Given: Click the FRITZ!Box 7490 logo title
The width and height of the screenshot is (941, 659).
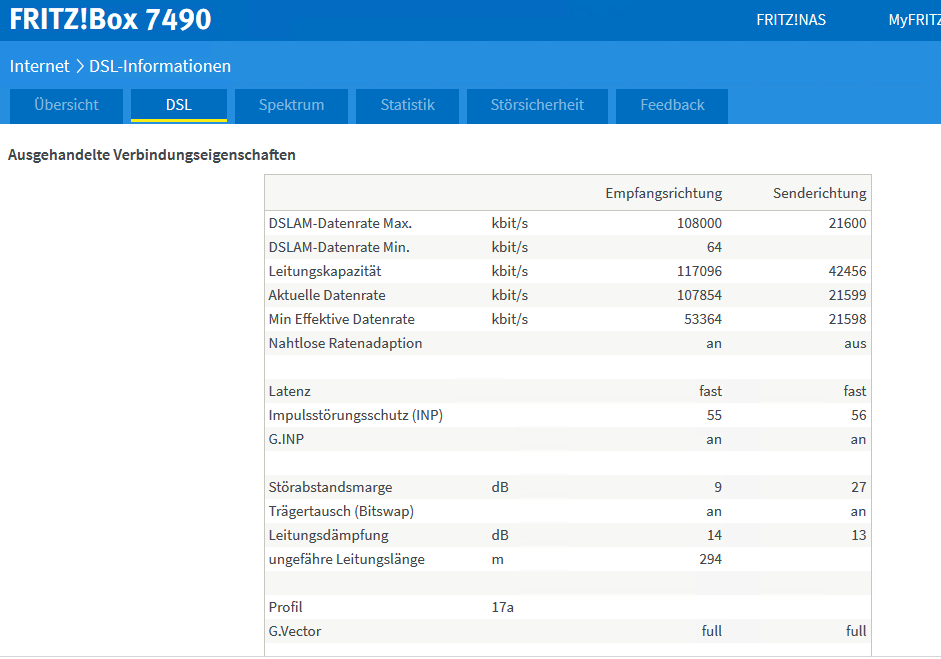Looking at the screenshot, I should (x=110, y=19).
